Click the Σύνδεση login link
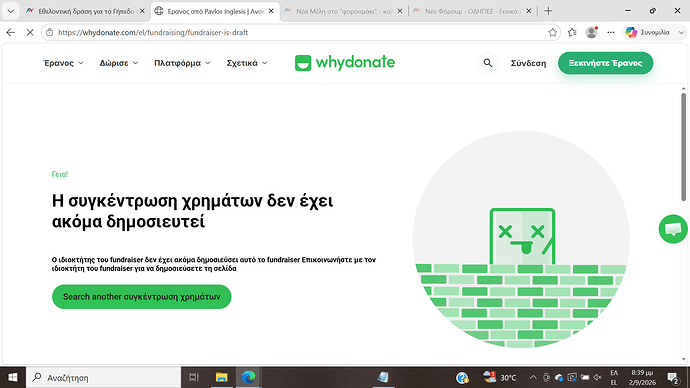The image size is (690, 388). 528,63
